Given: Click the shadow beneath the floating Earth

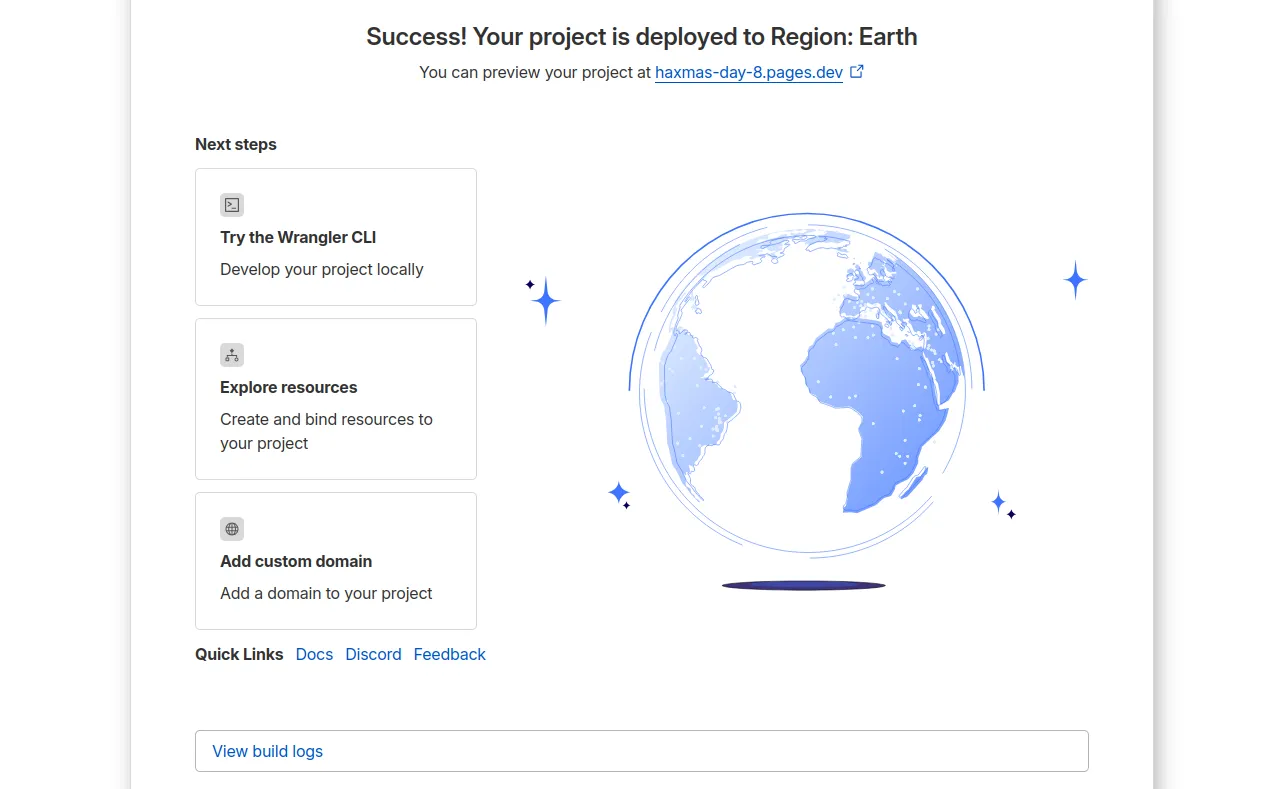Looking at the screenshot, I should pyautogui.click(x=803, y=584).
